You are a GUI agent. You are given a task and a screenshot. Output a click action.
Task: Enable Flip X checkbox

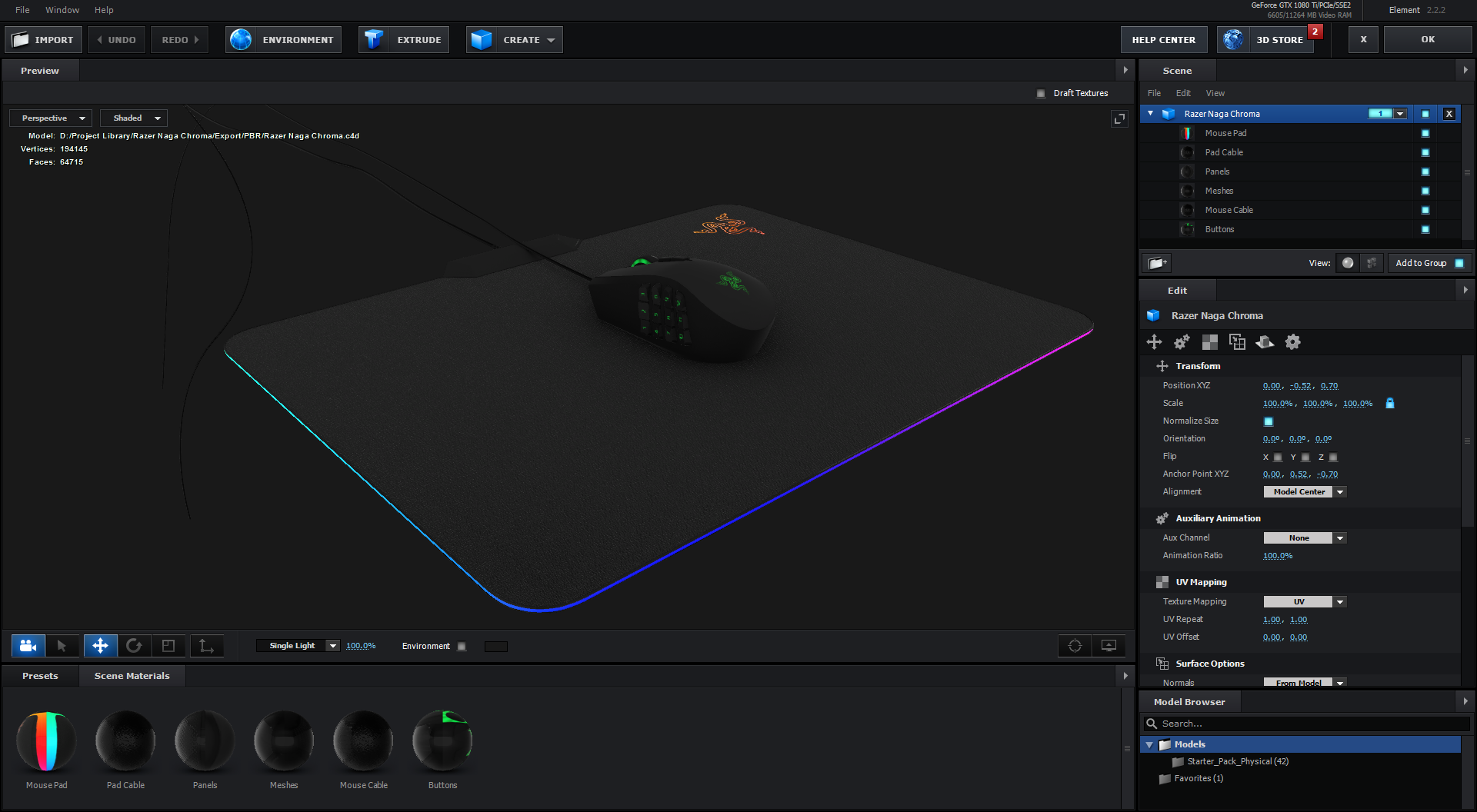click(1278, 458)
